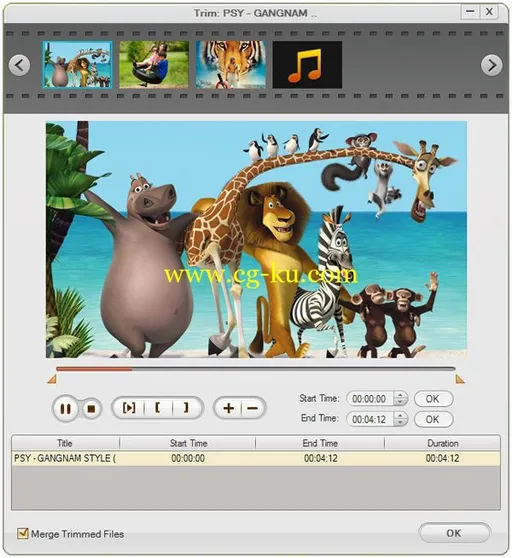The image size is (512, 558).
Task: Stop the video playback
Action: tap(91, 409)
